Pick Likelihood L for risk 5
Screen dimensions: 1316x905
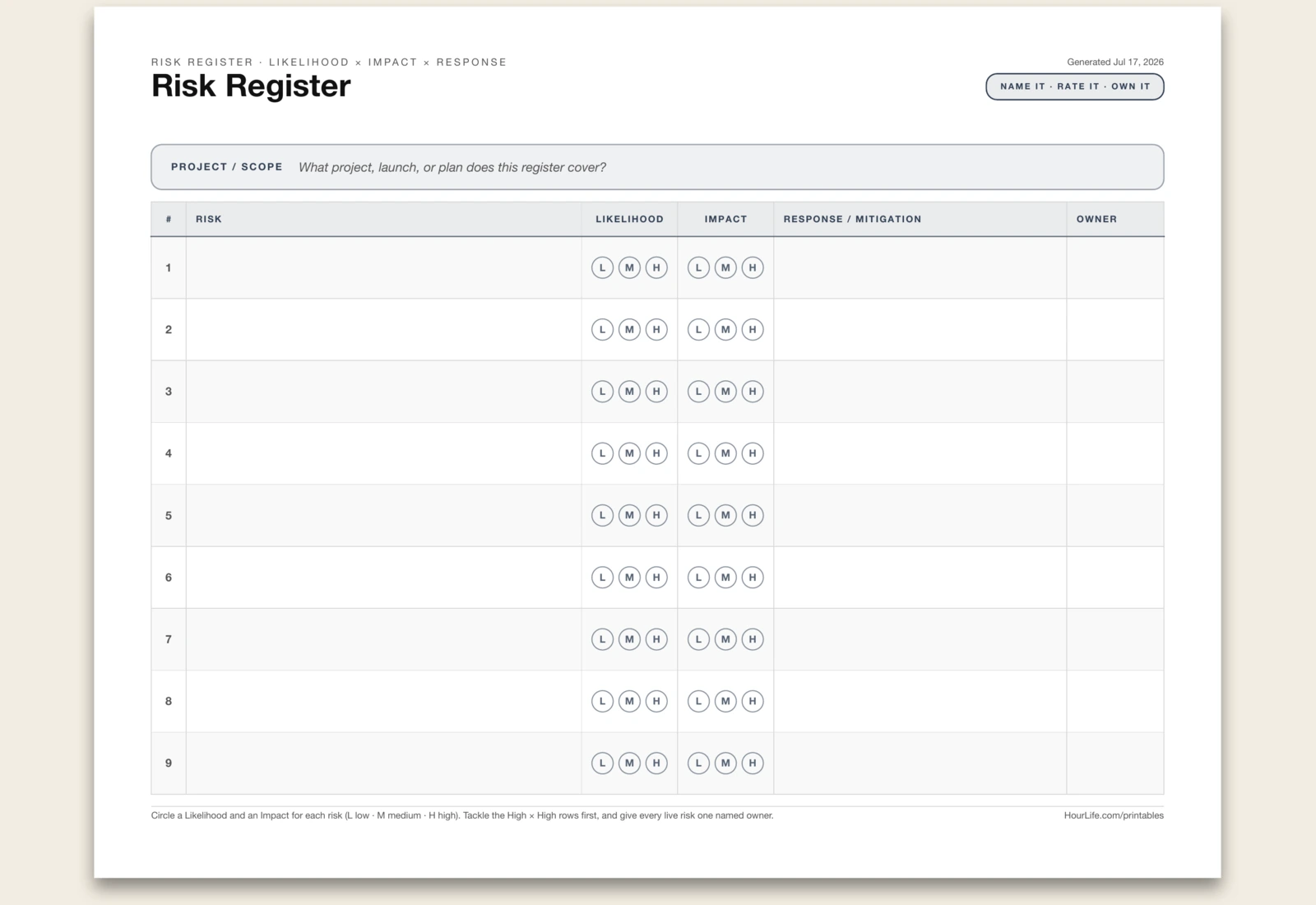pyautogui.click(x=602, y=516)
